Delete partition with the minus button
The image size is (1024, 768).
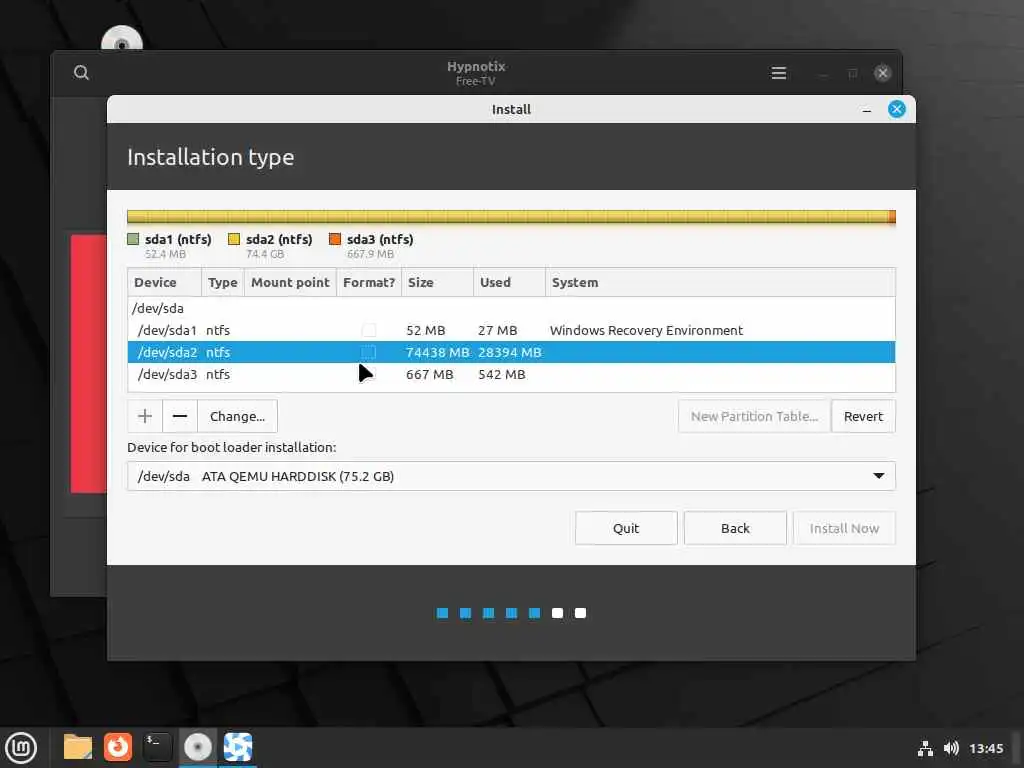180,416
